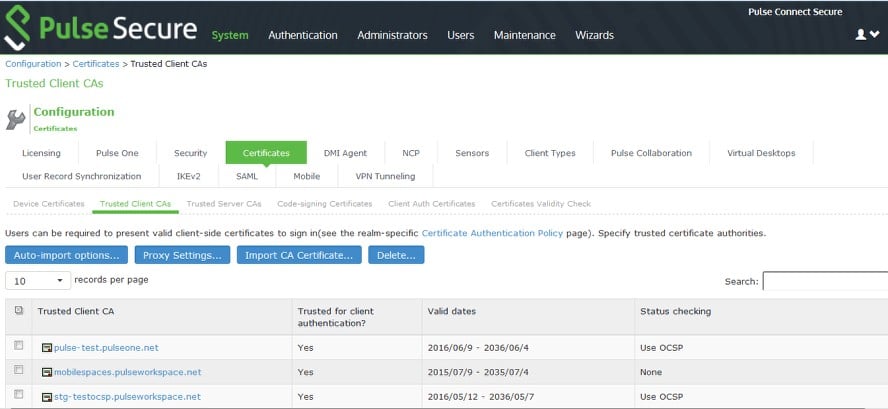
Task: Click the Import CA Certificate button
Action: (299, 255)
